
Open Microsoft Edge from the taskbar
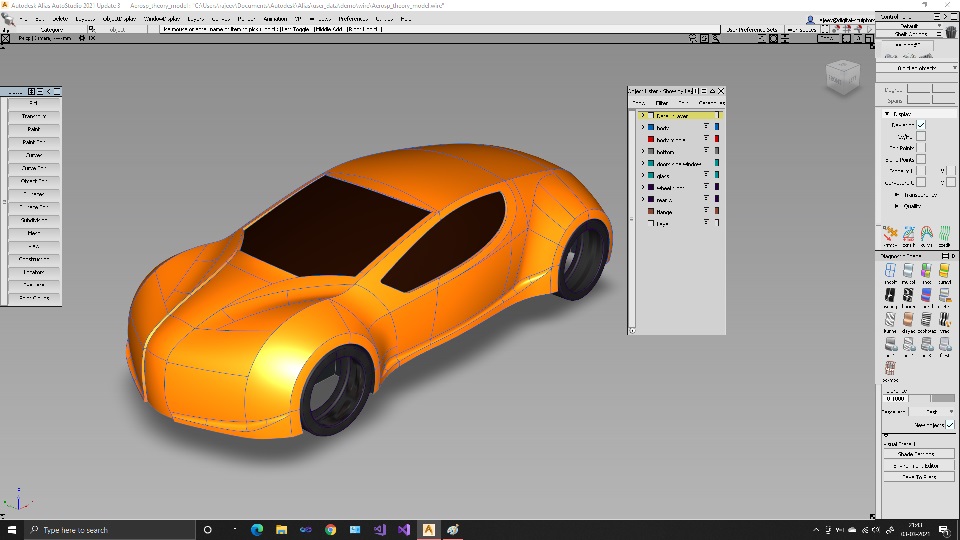click(x=257, y=529)
